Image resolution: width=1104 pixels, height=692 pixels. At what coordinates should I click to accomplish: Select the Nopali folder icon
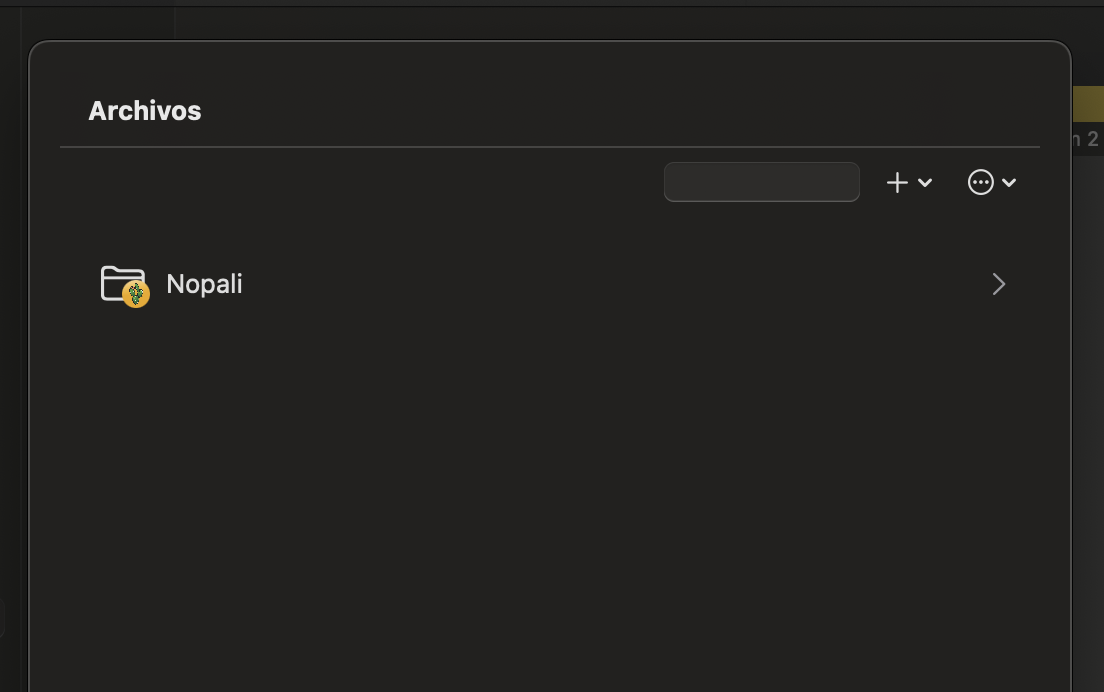coord(123,283)
